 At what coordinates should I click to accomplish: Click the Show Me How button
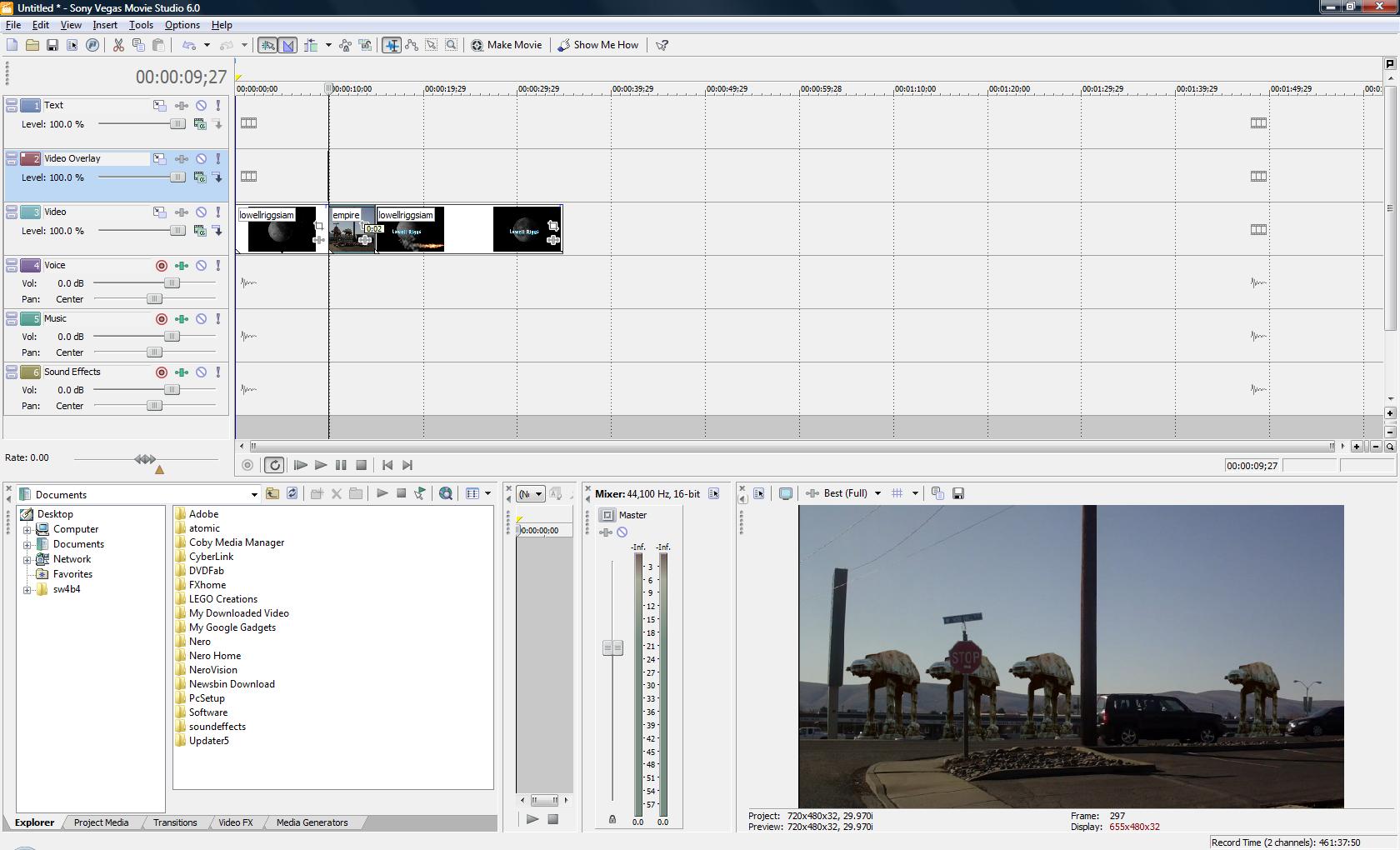(598, 45)
